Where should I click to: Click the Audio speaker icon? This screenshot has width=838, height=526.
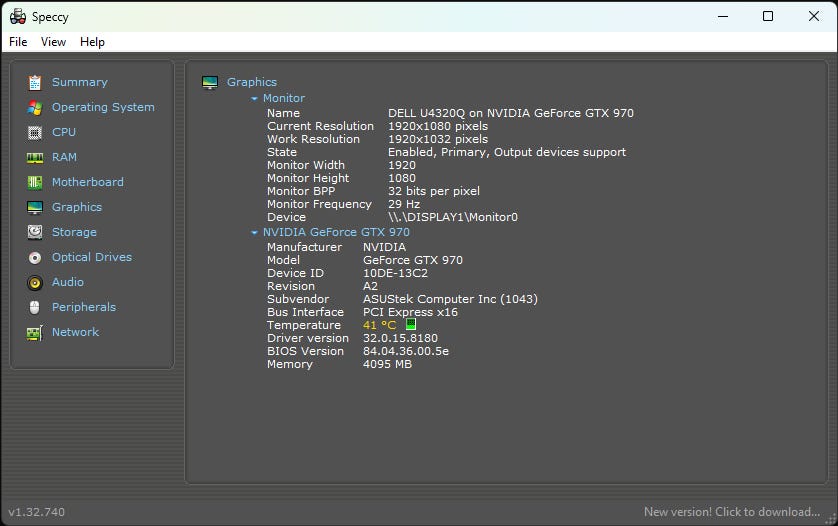(x=35, y=282)
